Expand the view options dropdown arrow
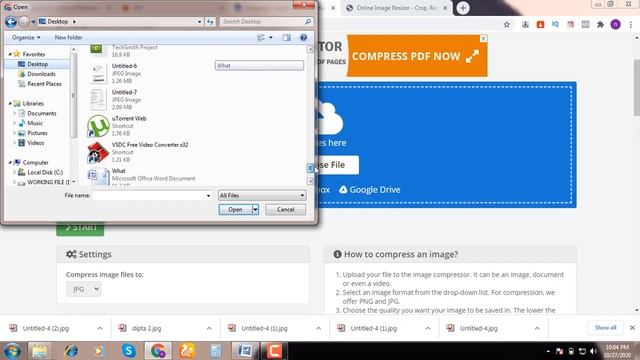This screenshot has height=360, width=640. pyautogui.click(x=271, y=38)
